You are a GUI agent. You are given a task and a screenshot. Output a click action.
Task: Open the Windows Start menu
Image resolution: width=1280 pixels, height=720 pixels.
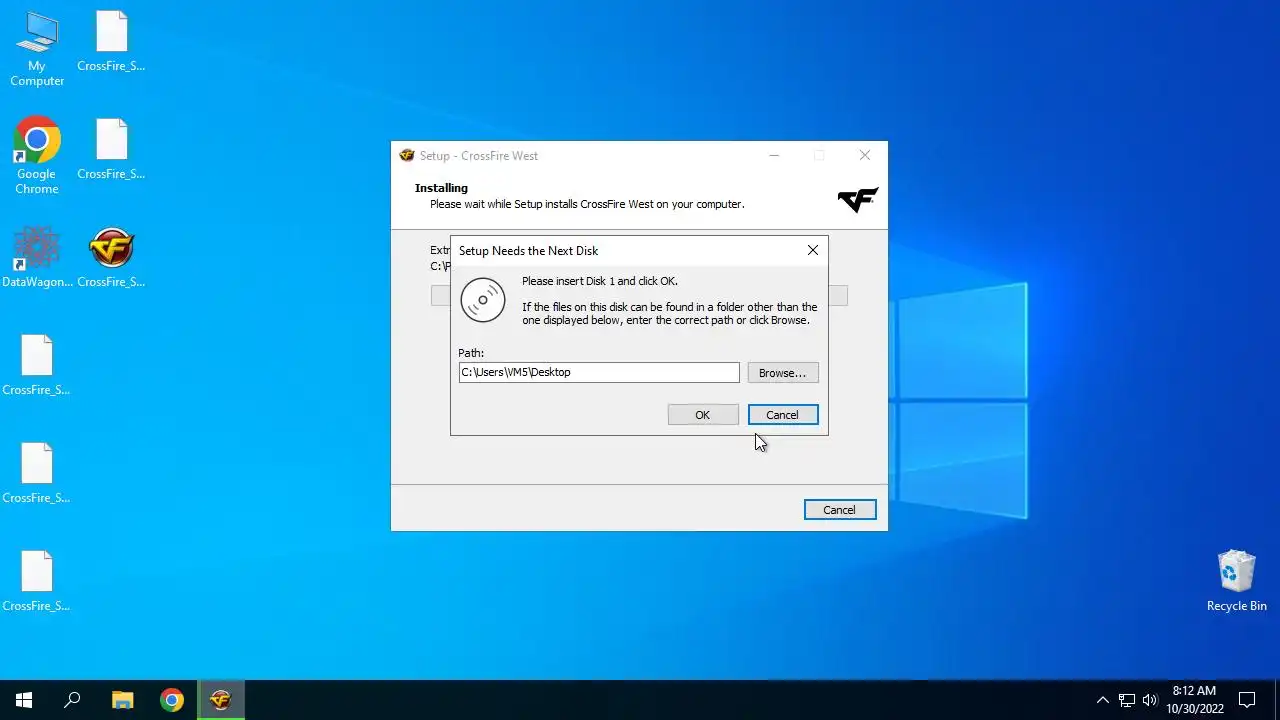(24, 700)
